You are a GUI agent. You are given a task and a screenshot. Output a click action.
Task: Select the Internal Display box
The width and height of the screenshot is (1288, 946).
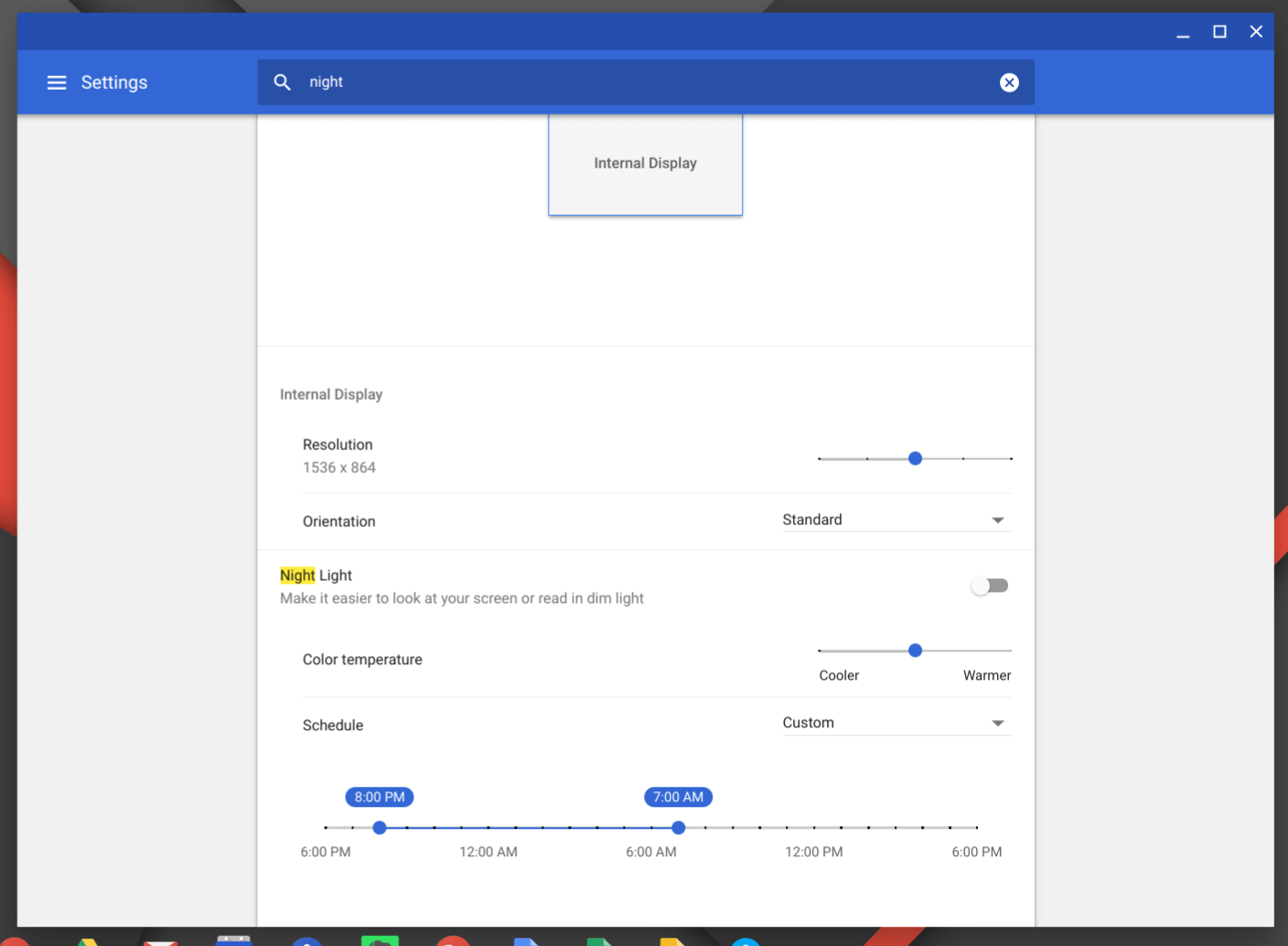(x=645, y=165)
